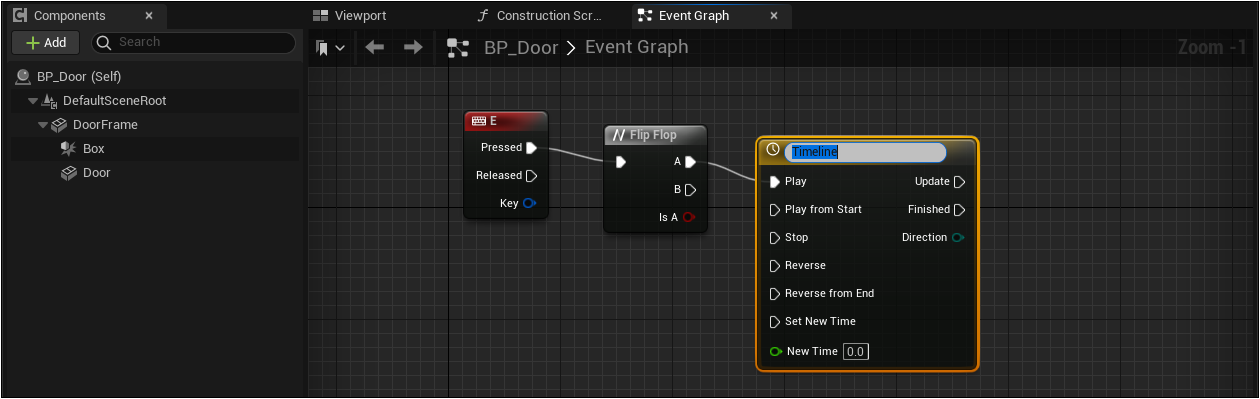
Task: Collapse the DoorFrame tree arrow
Action: (x=43, y=125)
